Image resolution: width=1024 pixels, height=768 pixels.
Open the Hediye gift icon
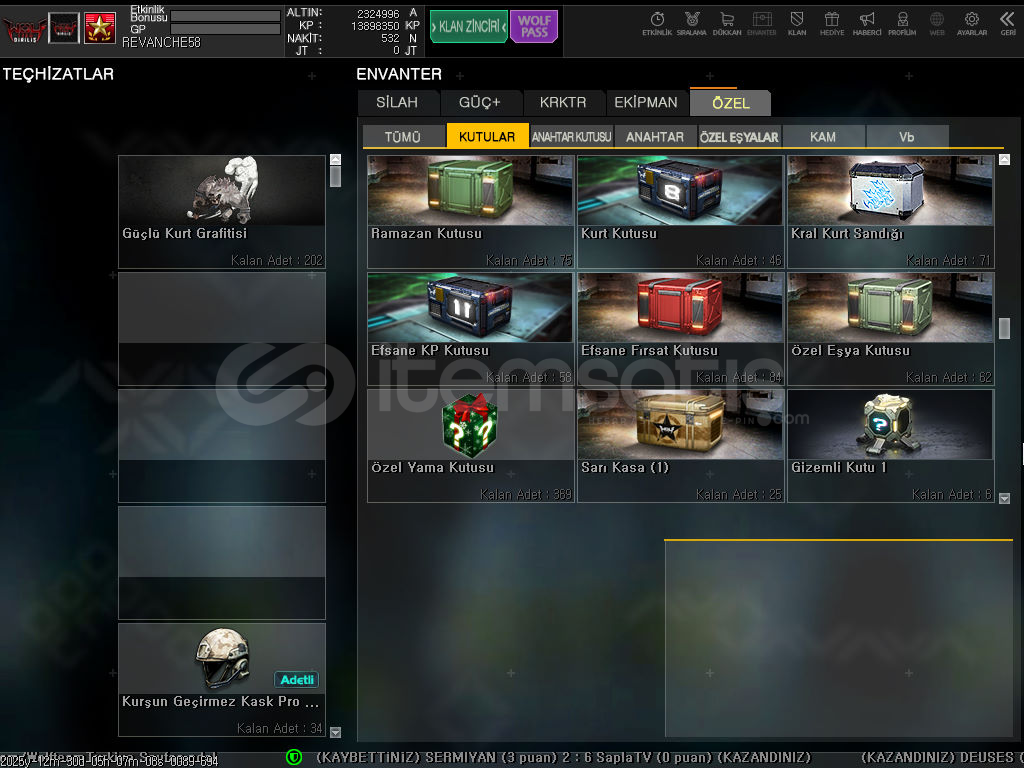tap(832, 23)
